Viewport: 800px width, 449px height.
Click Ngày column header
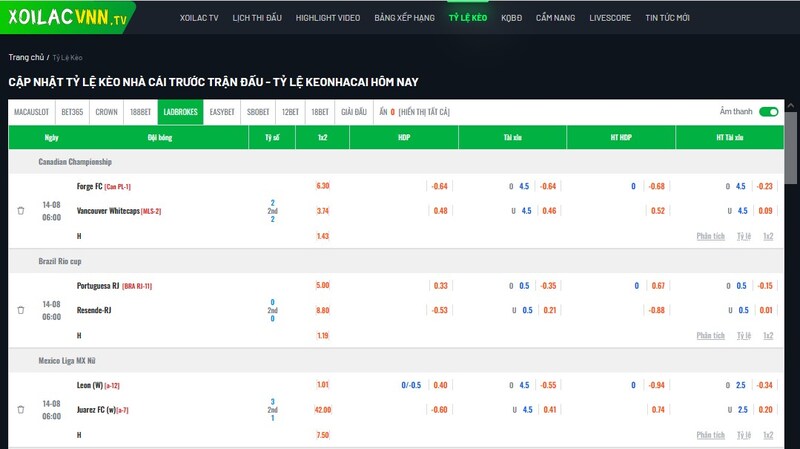(x=52, y=137)
